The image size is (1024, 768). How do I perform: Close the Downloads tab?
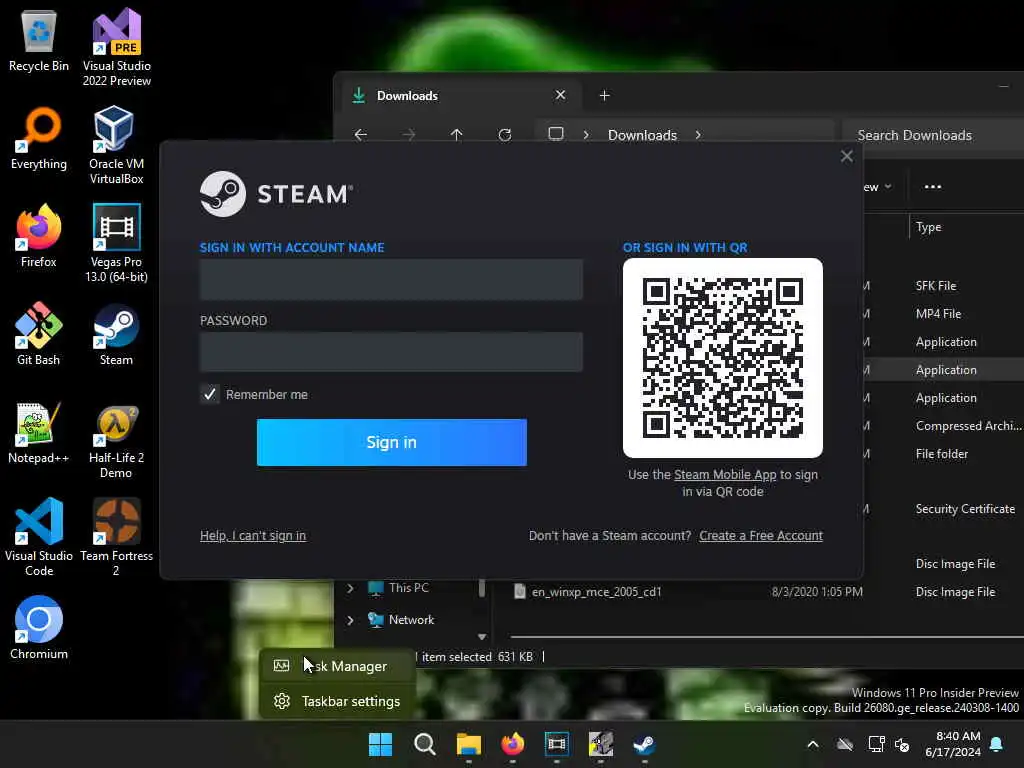point(560,95)
